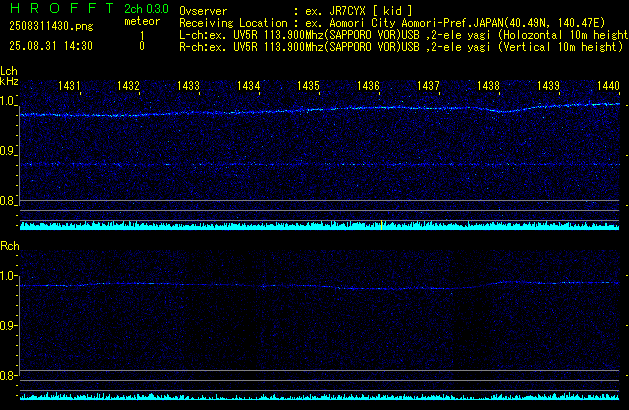Click the R-ch receiver description line

401,47
